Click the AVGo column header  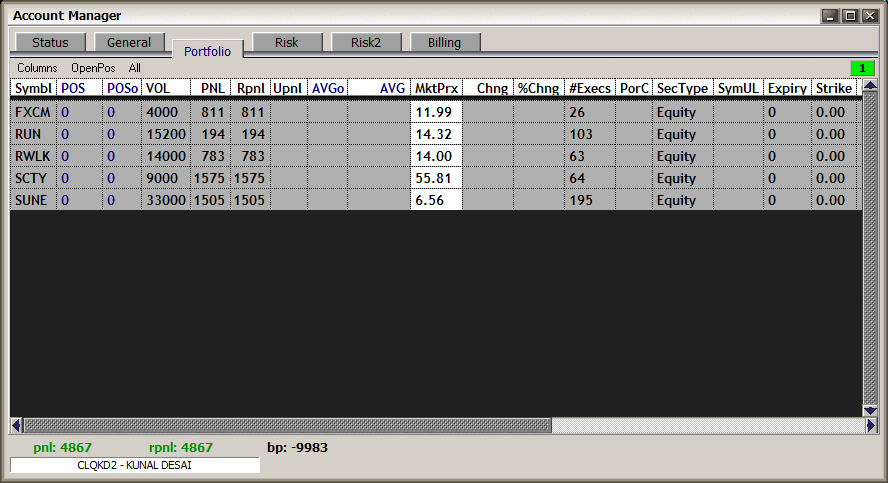[x=328, y=88]
